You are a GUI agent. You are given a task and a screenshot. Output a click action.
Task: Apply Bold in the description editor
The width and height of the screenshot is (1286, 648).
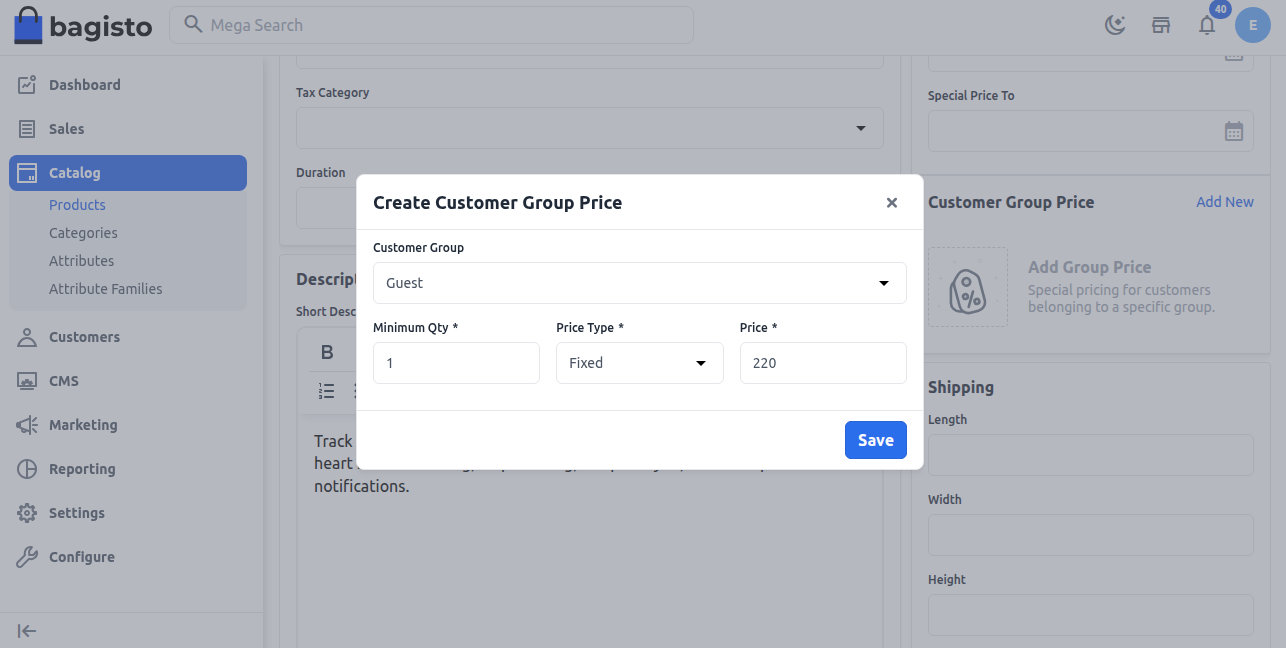pos(327,351)
